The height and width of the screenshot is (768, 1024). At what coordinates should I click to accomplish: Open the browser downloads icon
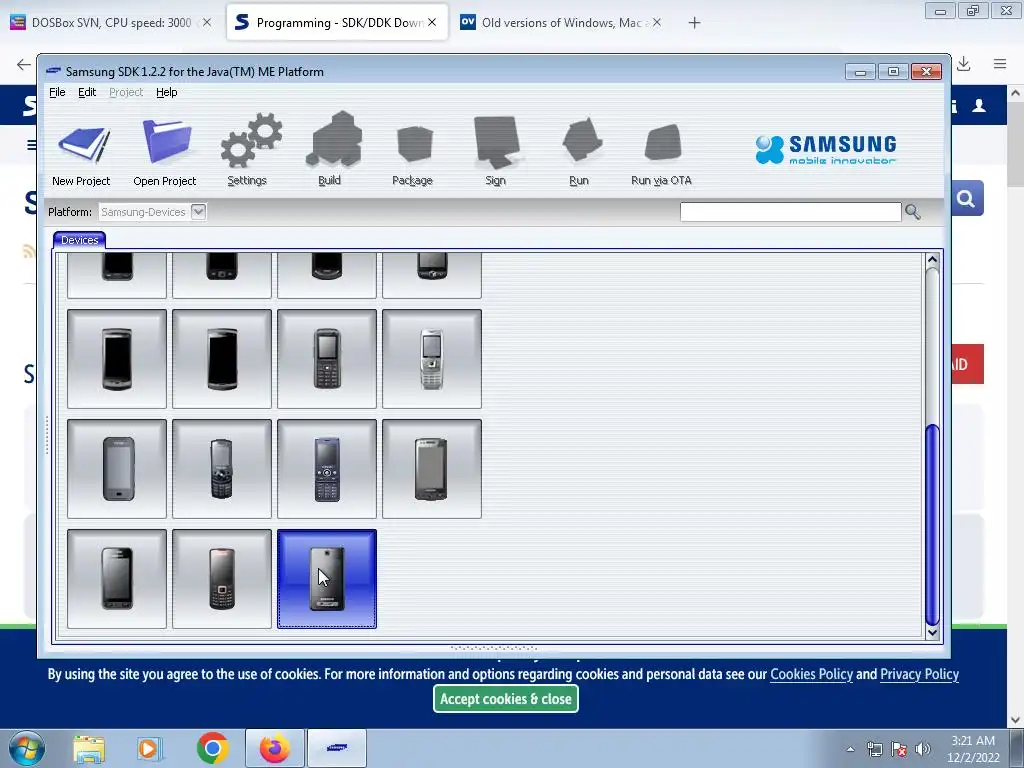964,63
